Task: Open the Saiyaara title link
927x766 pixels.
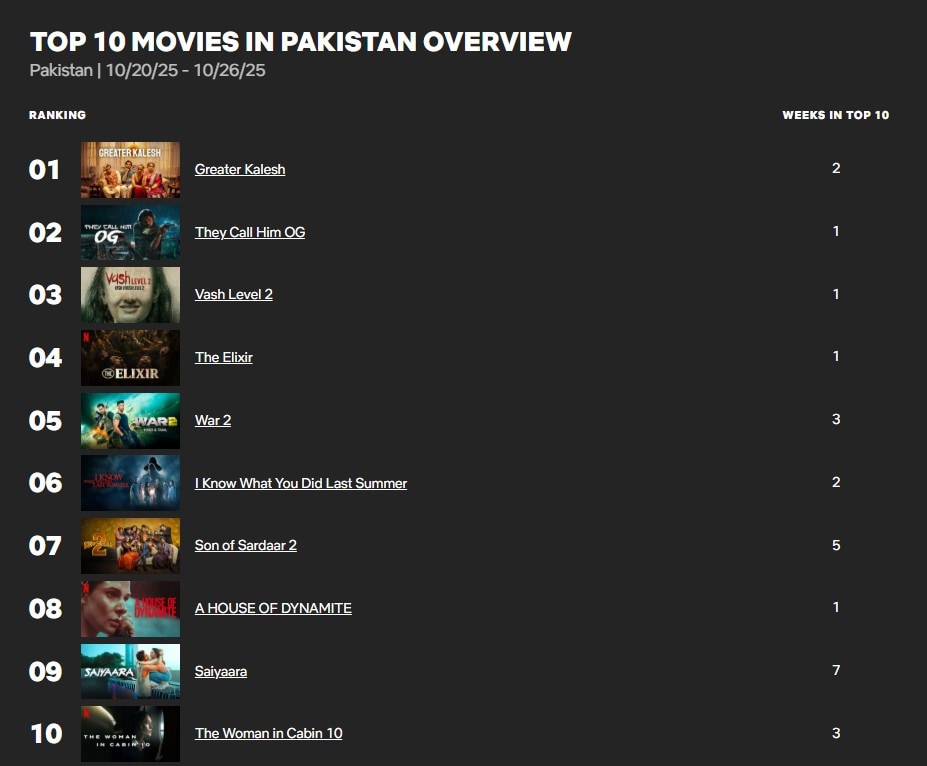Action: pos(221,671)
